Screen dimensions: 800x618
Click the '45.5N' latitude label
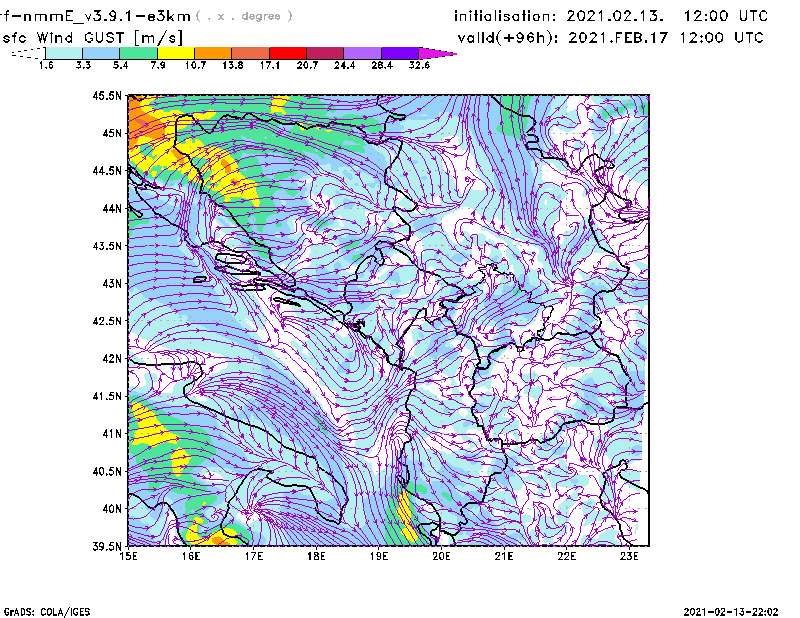tap(107, 95)
